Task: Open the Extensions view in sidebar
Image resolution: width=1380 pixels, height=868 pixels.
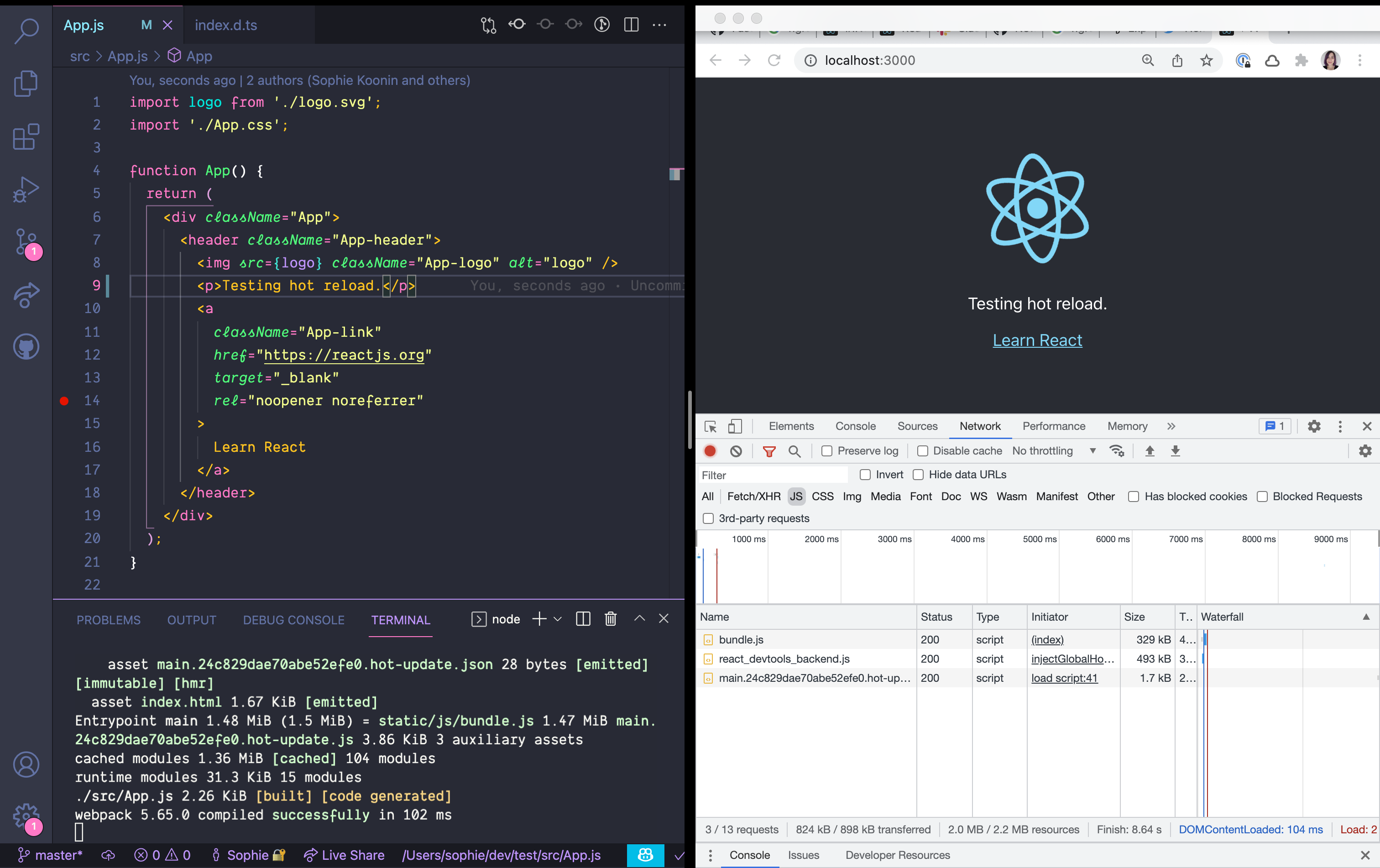Action: 26,137
